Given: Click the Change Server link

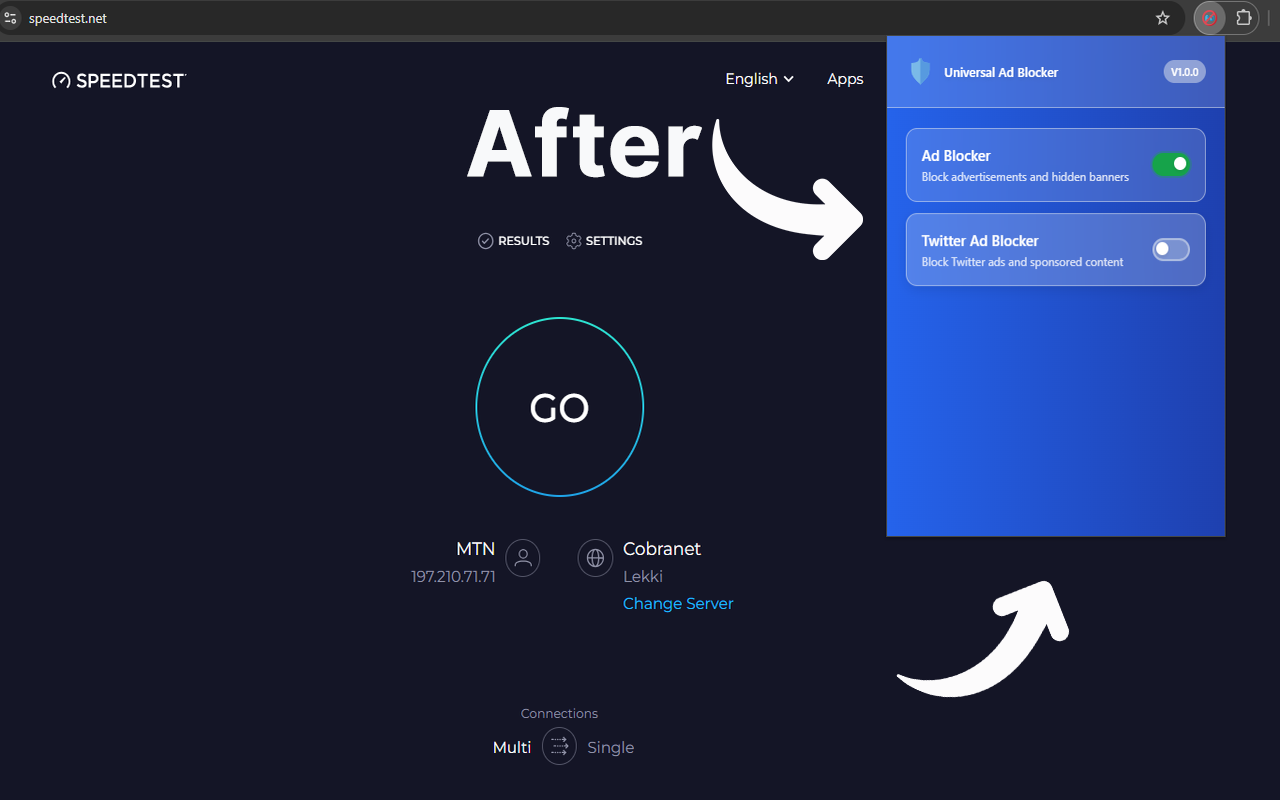Looking at the screenshot, I should coord(678,604).
